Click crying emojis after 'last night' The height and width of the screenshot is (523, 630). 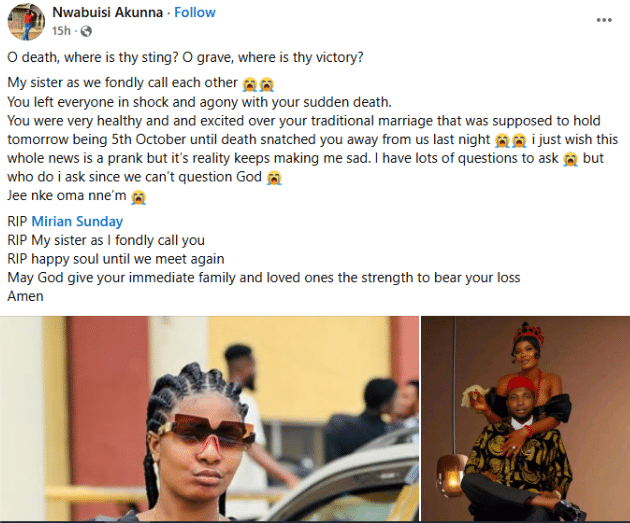coord(511,141)
